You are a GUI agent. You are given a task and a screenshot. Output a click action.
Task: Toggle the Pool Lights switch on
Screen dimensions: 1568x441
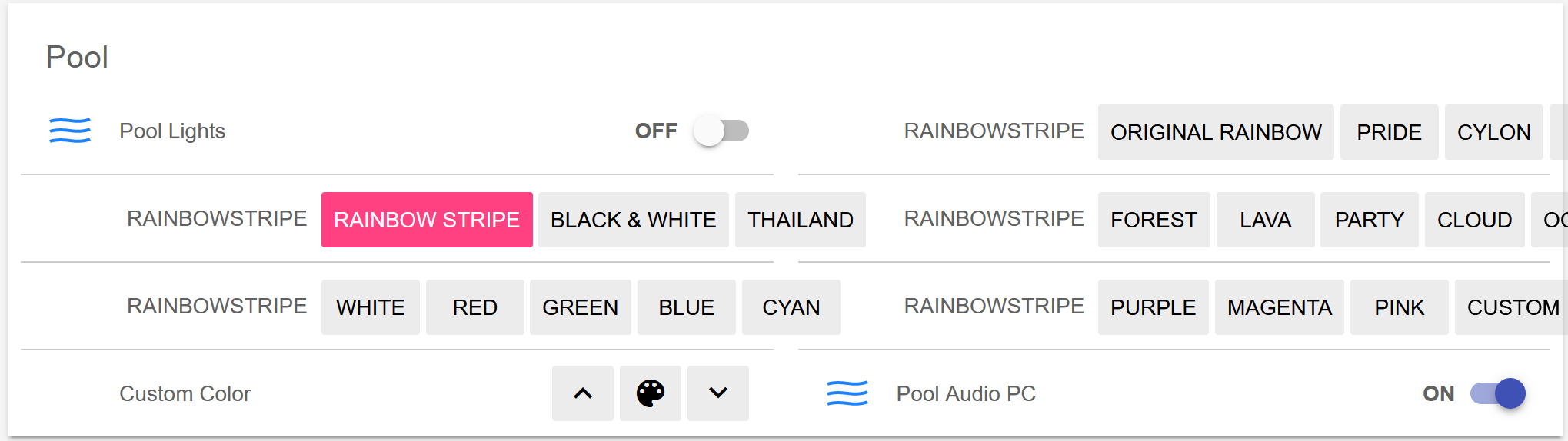tap(721, 131)
